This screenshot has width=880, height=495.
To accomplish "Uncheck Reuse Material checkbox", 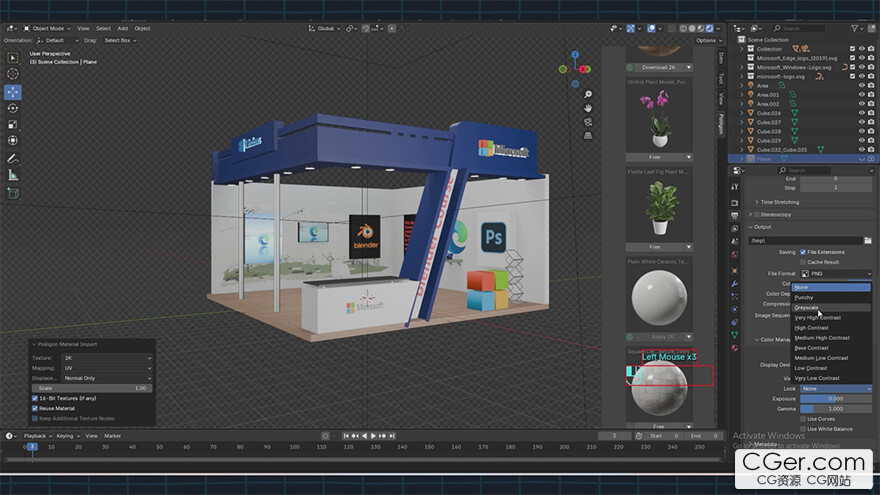I will tap(35, 409).
